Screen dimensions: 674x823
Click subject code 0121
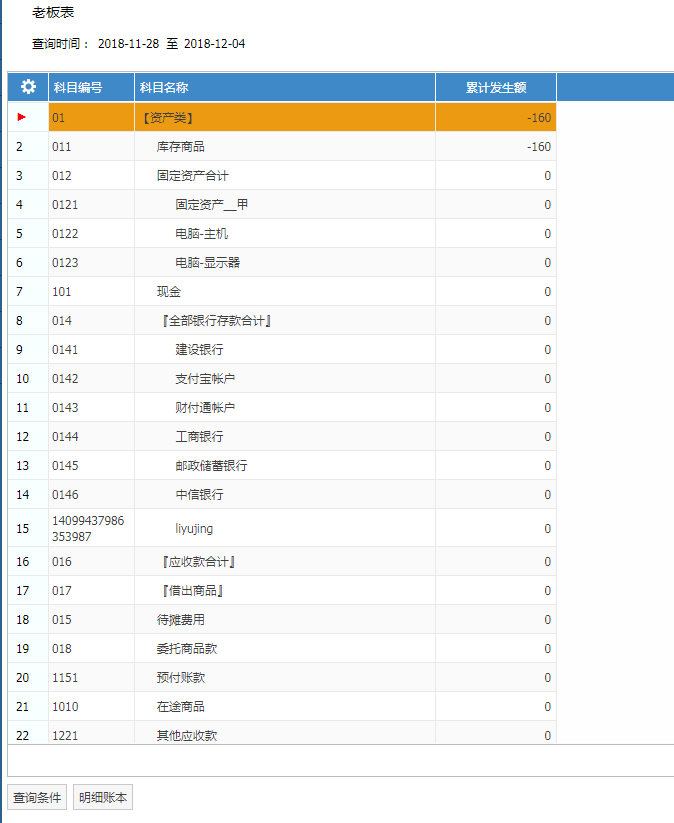point(65,205)
